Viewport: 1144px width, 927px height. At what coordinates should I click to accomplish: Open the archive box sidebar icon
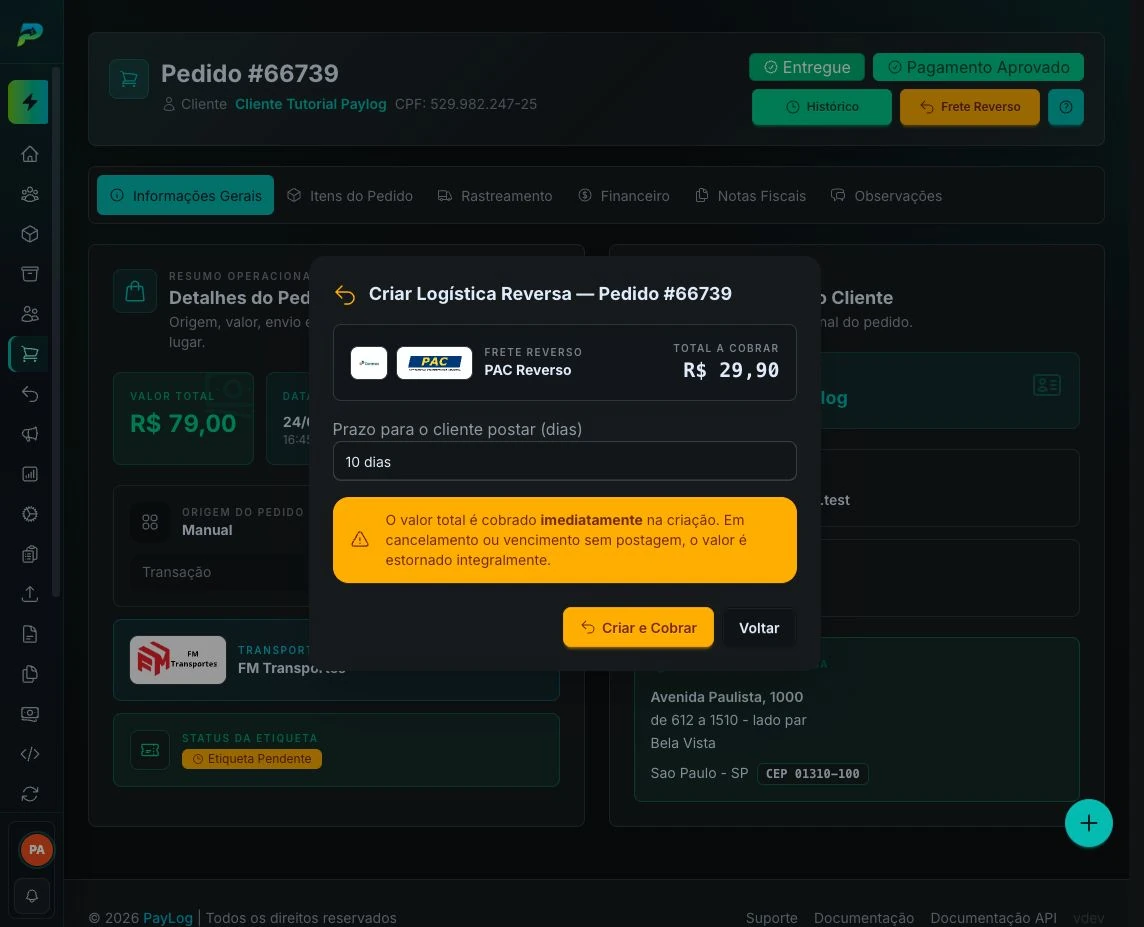[x=30, y=274]
